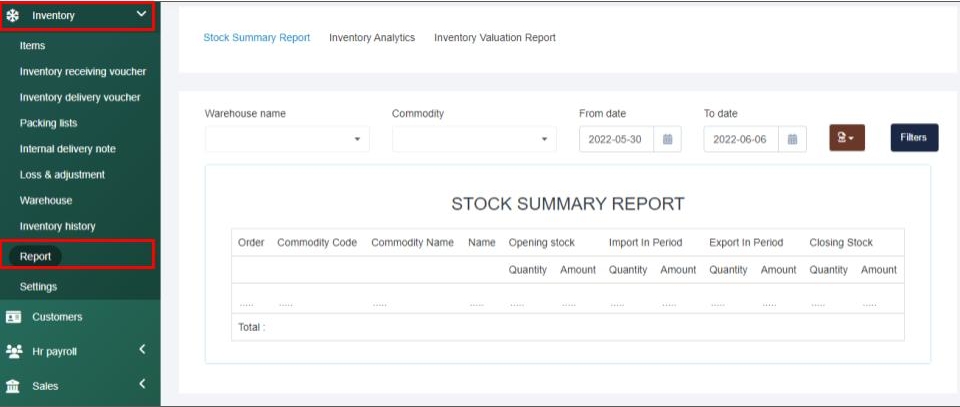The height and width of the screenshot is (407, 960).
Task: Click the Sales bank building icon
Action: click(x=14, y=386)
